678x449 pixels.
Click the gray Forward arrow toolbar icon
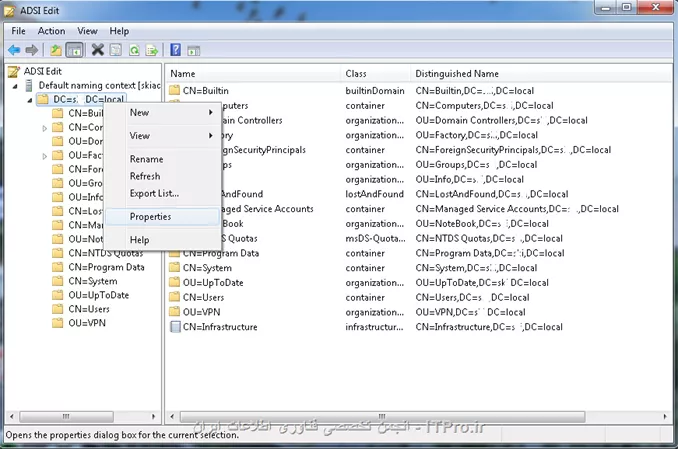tap(32, 50)
